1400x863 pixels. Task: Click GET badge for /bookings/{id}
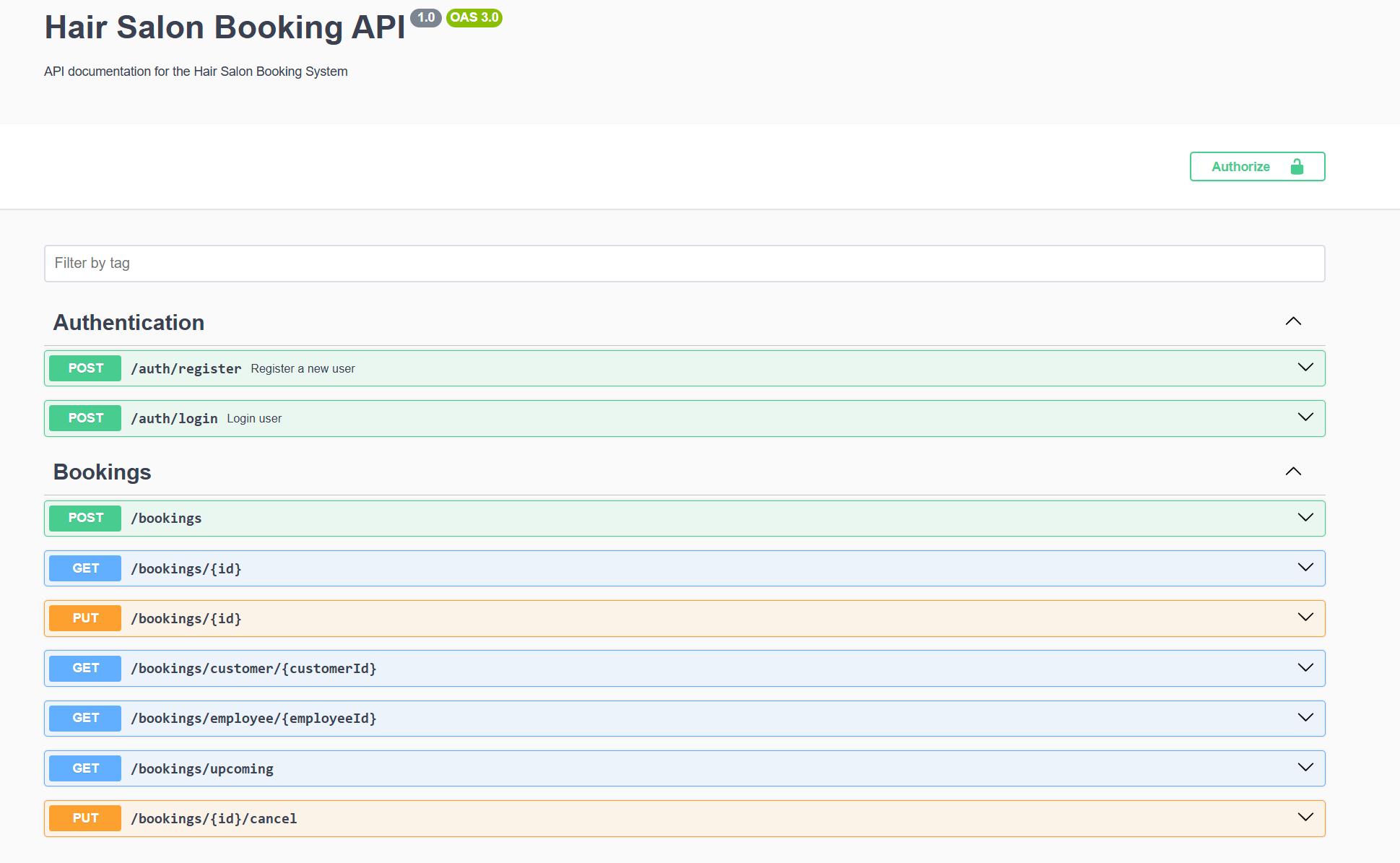click(85, 568)
